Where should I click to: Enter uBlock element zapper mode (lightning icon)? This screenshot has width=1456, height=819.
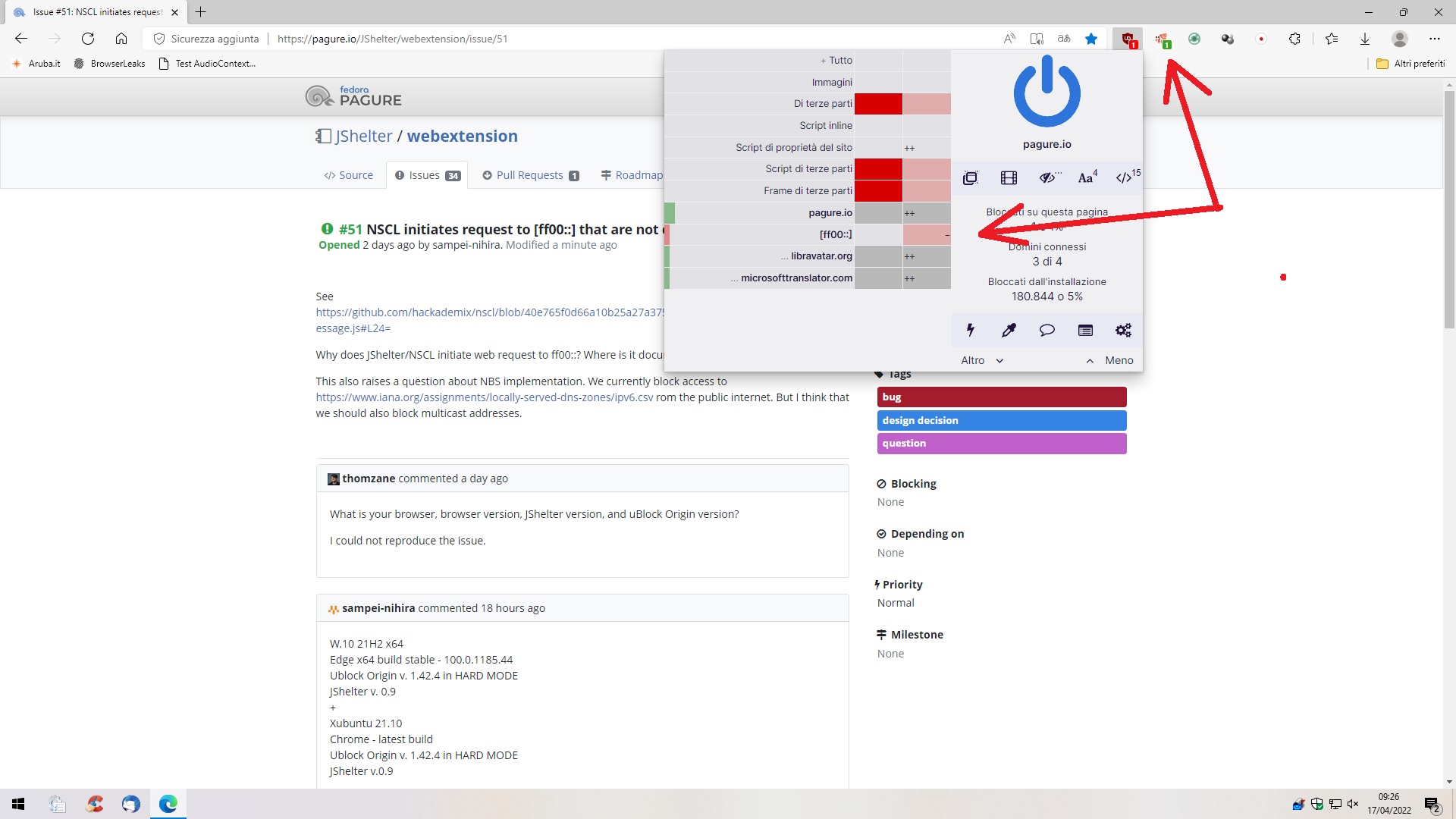click(970, 330)
